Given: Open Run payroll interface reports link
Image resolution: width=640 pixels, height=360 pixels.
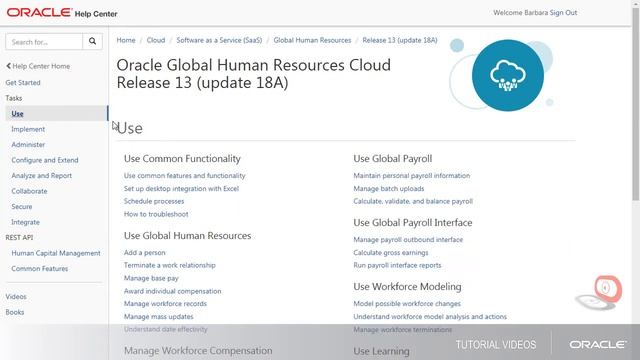Looking at the screenshot, I should (397, 265).
